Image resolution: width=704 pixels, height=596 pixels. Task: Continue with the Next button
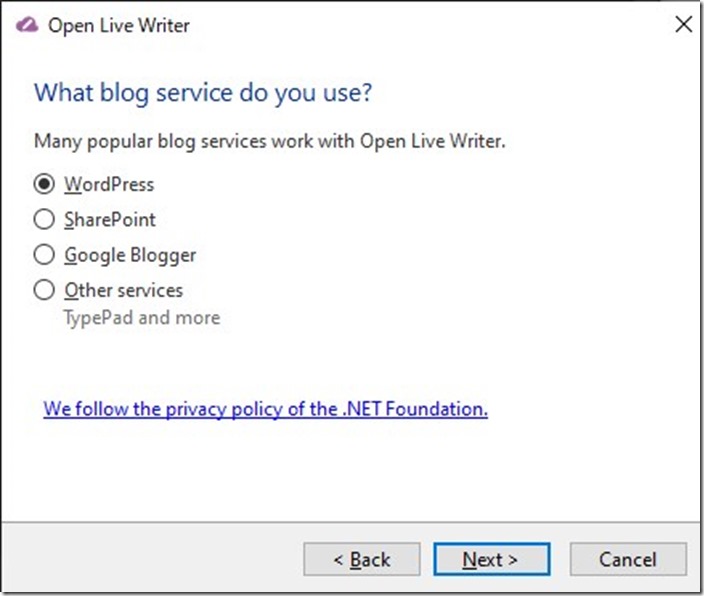coord(492,559)
